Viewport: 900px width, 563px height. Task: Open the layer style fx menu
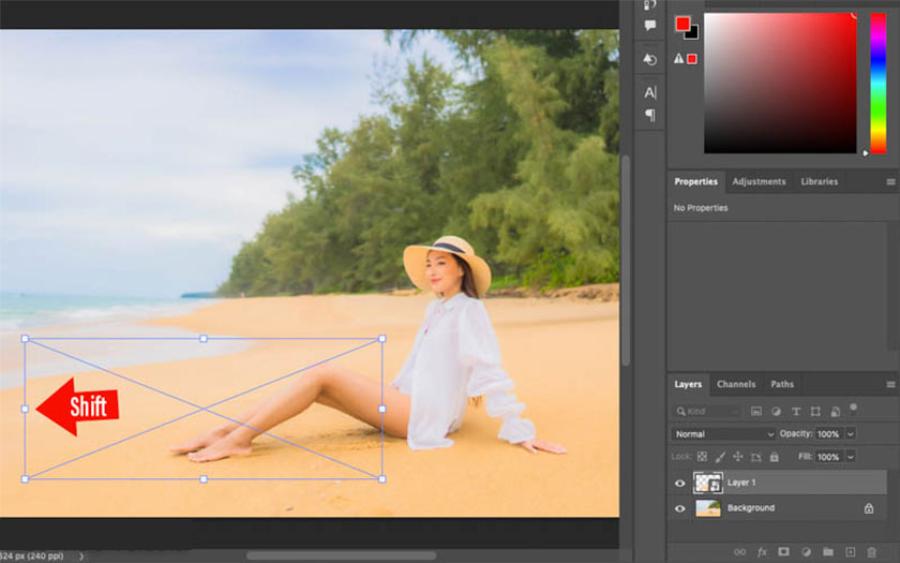[x=762, y=552]
